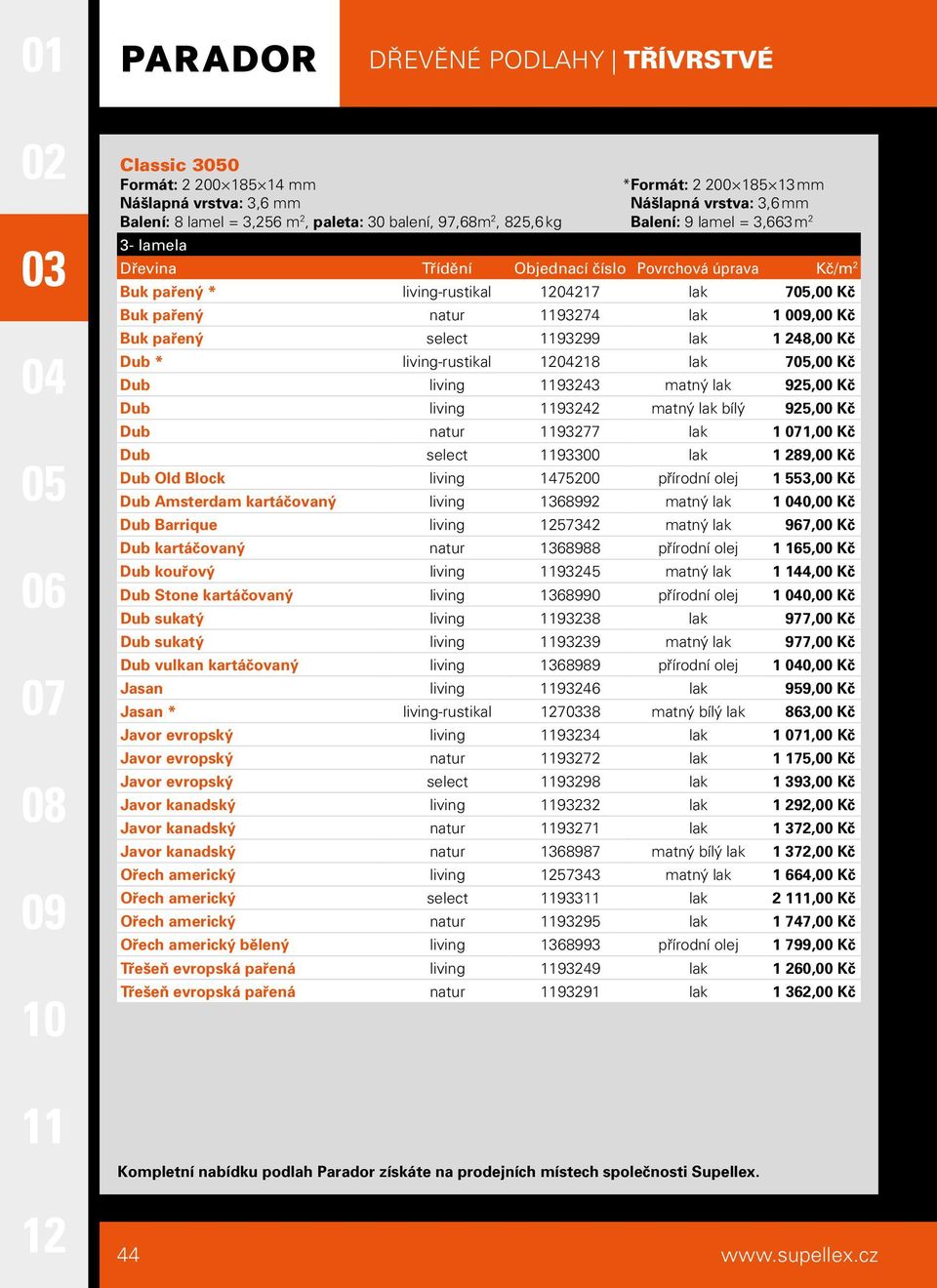Select order number 1368987

click(570, 852)
